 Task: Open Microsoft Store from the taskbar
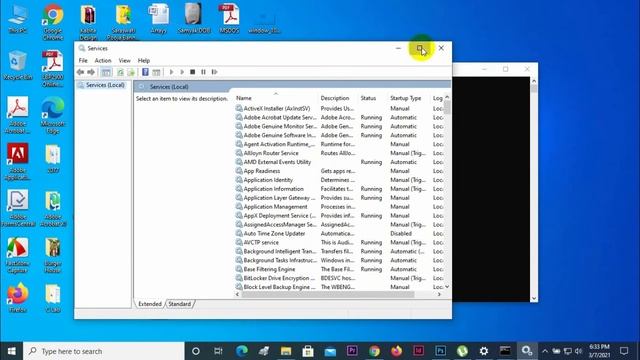point(308,351)
